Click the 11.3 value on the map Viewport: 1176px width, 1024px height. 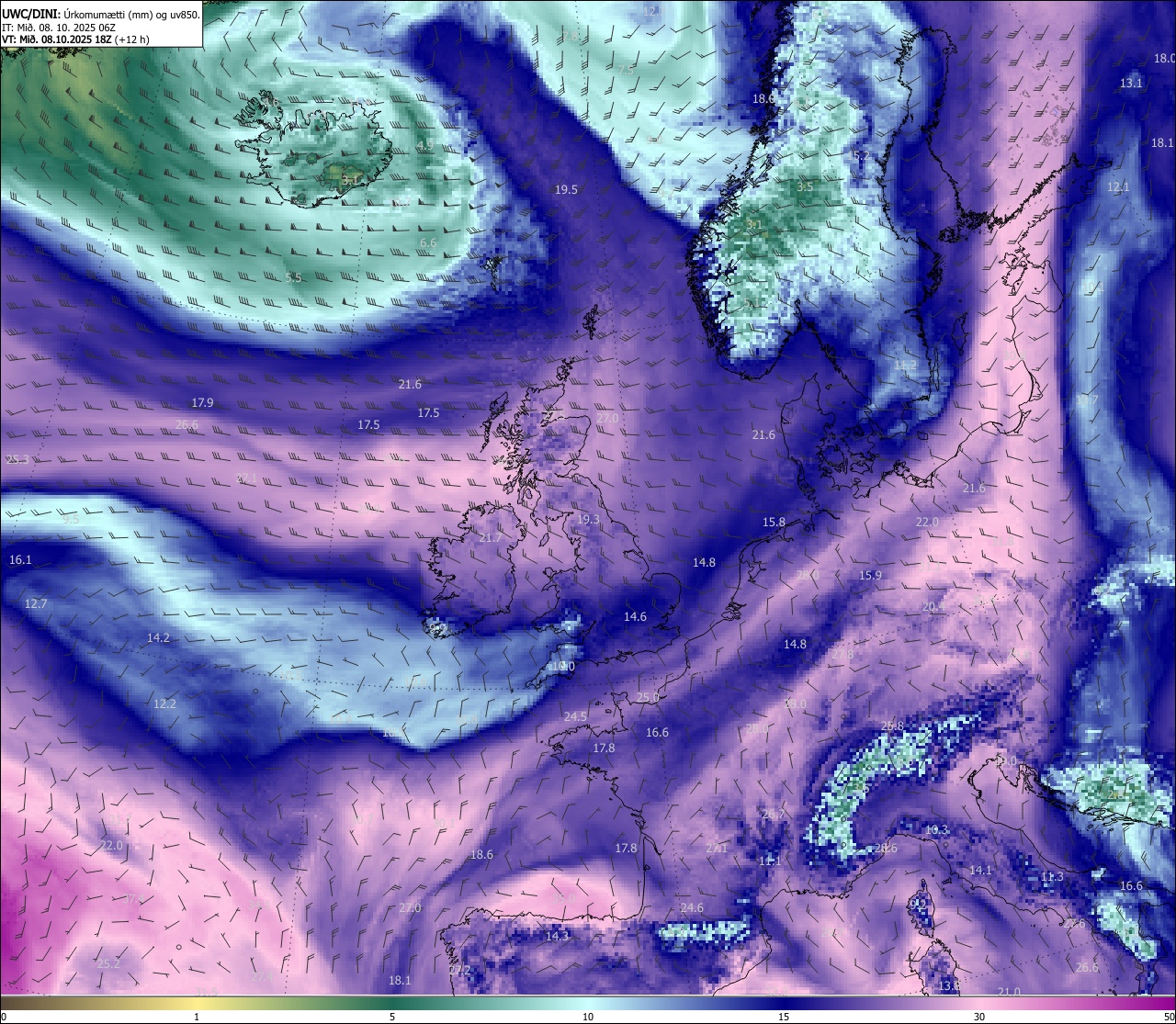(1052, 877)
